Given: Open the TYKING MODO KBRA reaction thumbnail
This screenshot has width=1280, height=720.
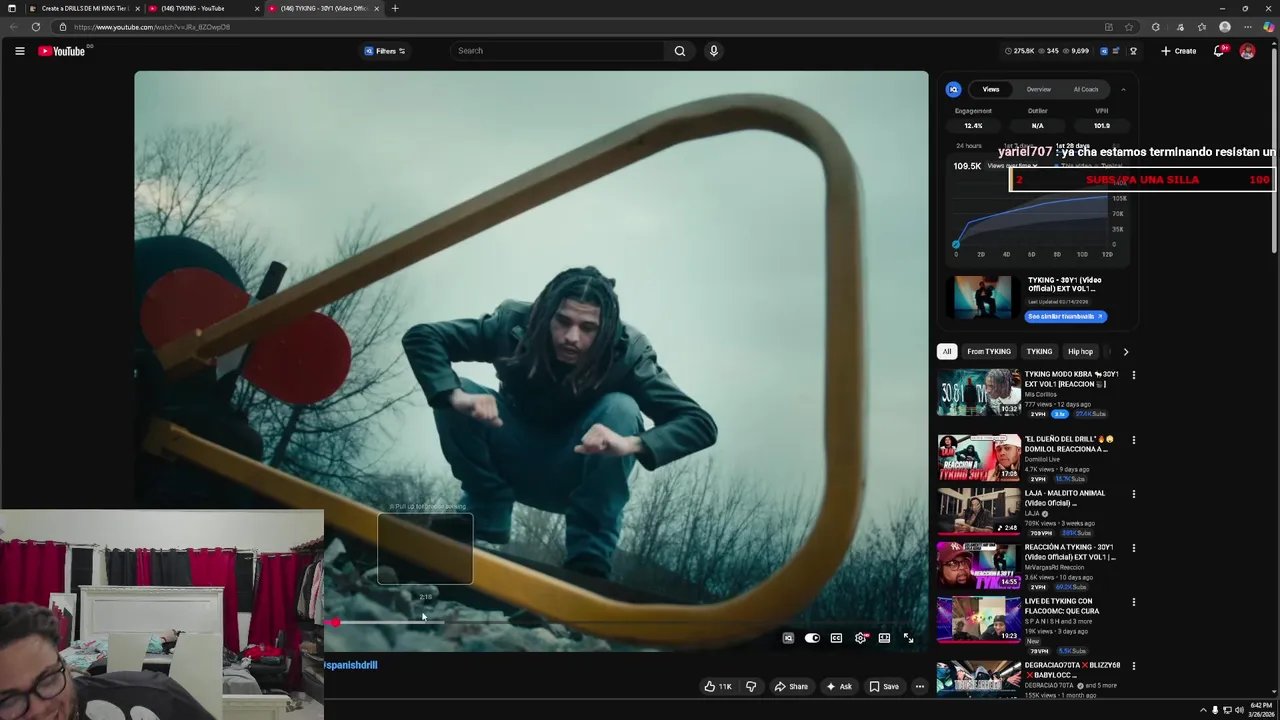Looking at the screenshot, I should (x=979, y=392).
